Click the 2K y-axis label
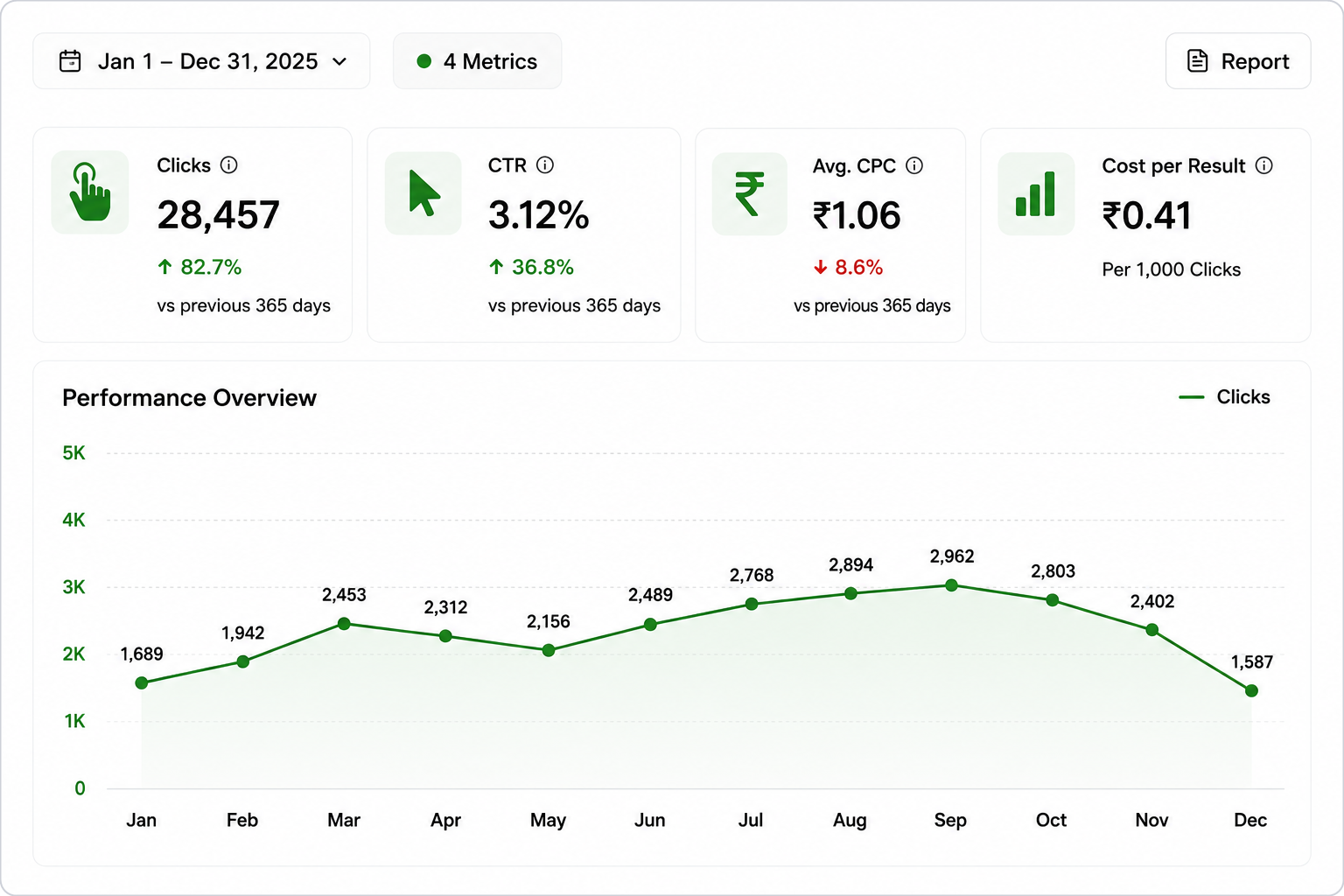This screenshot has height=896, width=1344. pos(74,654)
